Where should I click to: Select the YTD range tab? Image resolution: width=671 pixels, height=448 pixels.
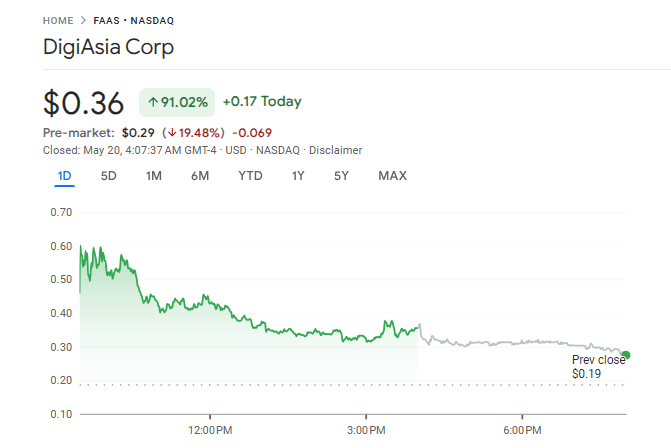250,176
